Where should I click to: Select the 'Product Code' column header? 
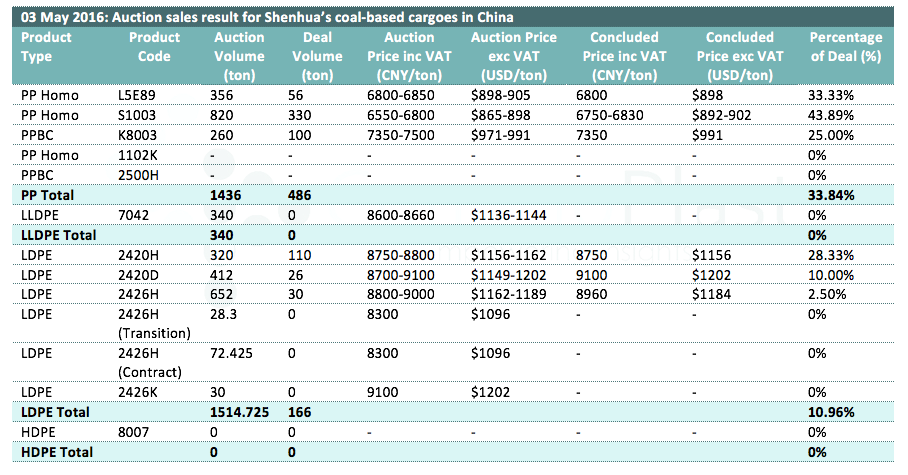coord(154,47)
